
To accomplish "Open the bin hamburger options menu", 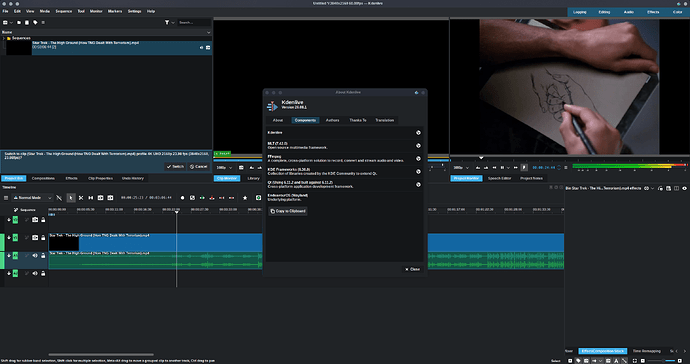I will click(x=43, y=22).
